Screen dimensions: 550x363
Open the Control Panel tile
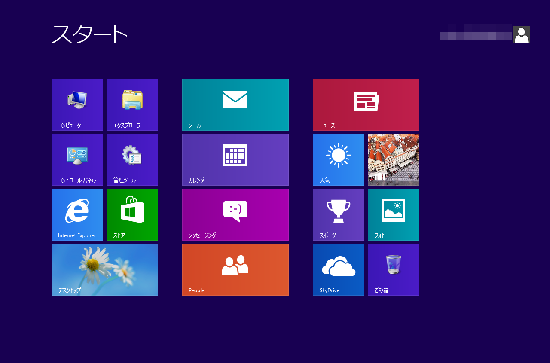pyautogui.click(x=78, y=160)
